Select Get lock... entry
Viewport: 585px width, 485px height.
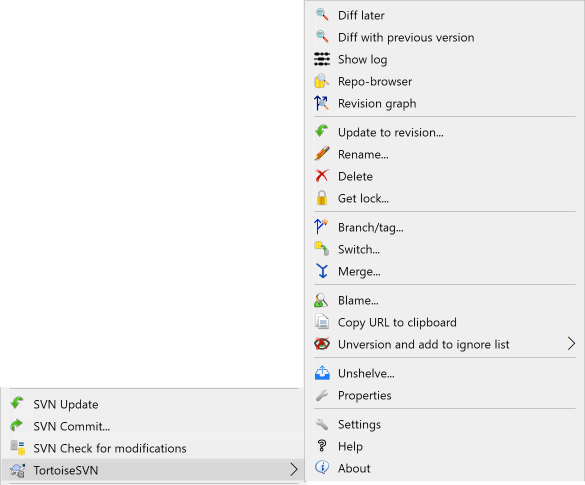coord(445,198)
